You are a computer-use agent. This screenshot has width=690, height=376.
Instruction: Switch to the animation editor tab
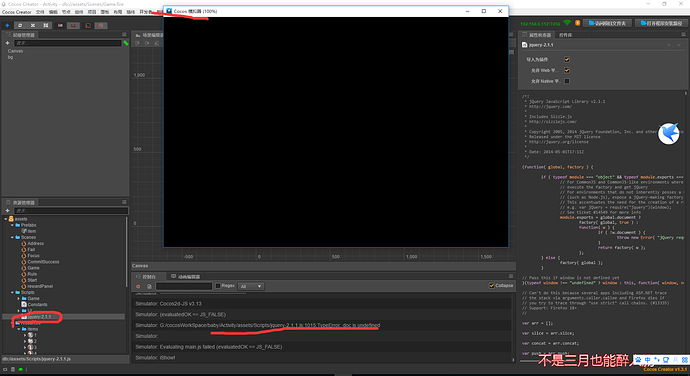click(x=186, y=277)
